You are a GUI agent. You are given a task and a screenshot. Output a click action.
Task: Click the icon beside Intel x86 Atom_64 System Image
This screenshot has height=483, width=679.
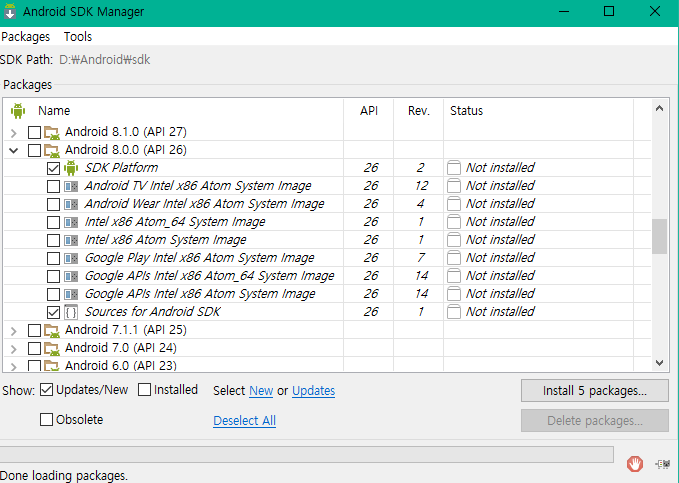point(71,222)
